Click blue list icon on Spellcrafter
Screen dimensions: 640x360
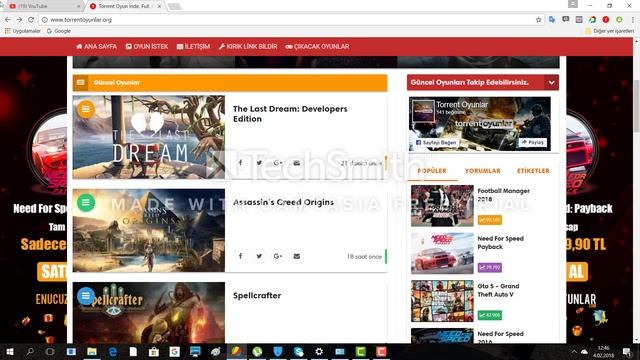[x=86, y=296]
